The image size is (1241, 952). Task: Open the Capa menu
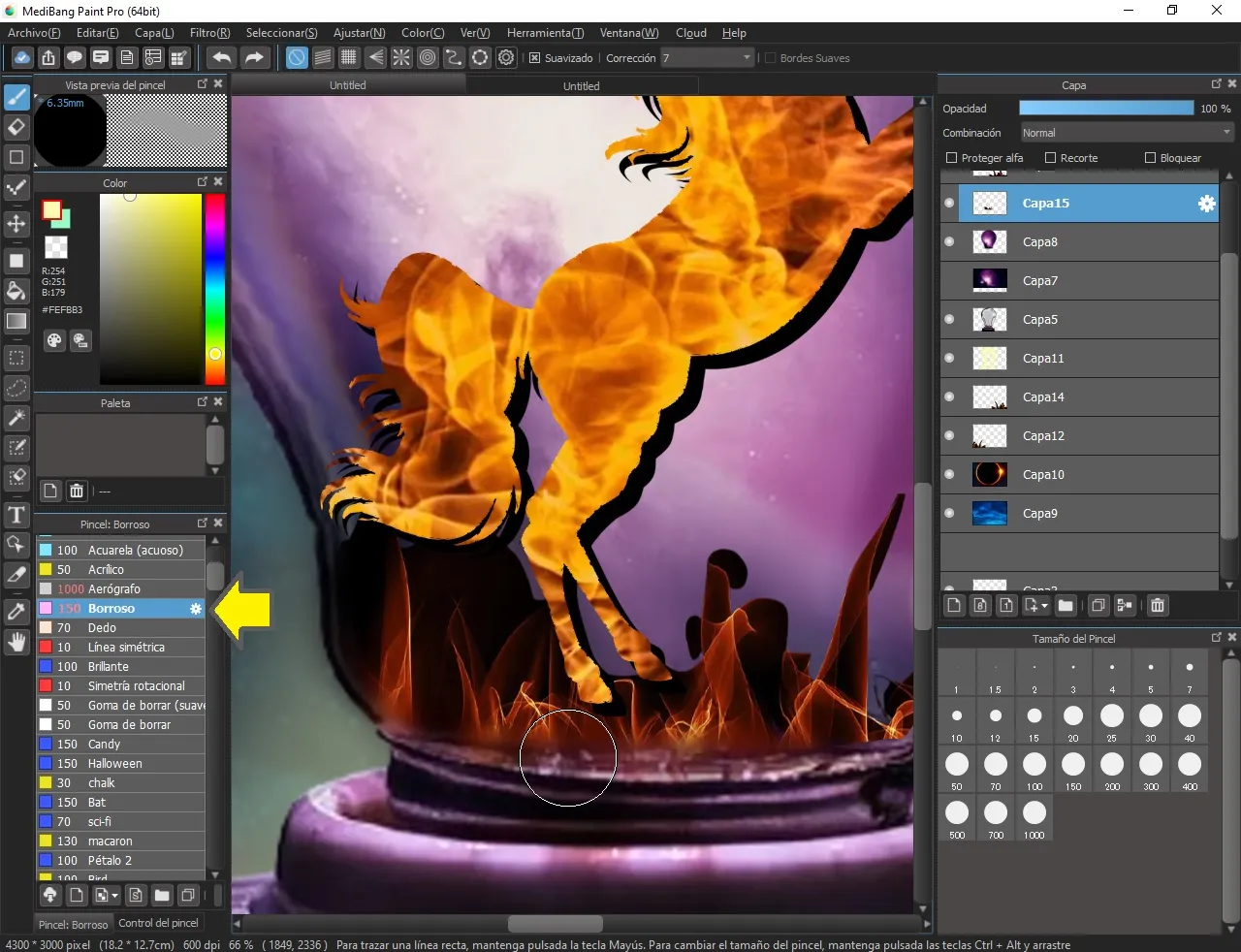coord(154,33)
